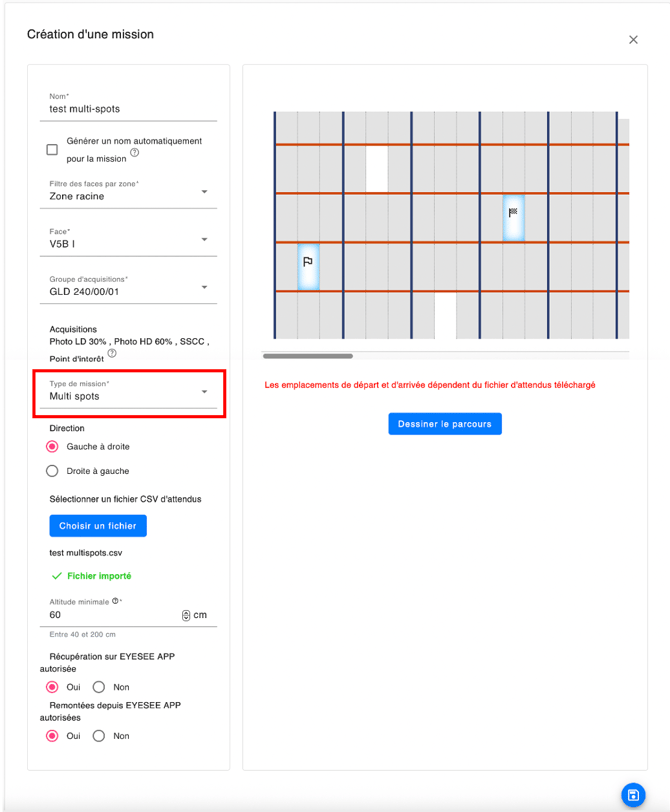Select Droite à gauche direction
This screenshot has height=812, width=670.
[52, 471]
